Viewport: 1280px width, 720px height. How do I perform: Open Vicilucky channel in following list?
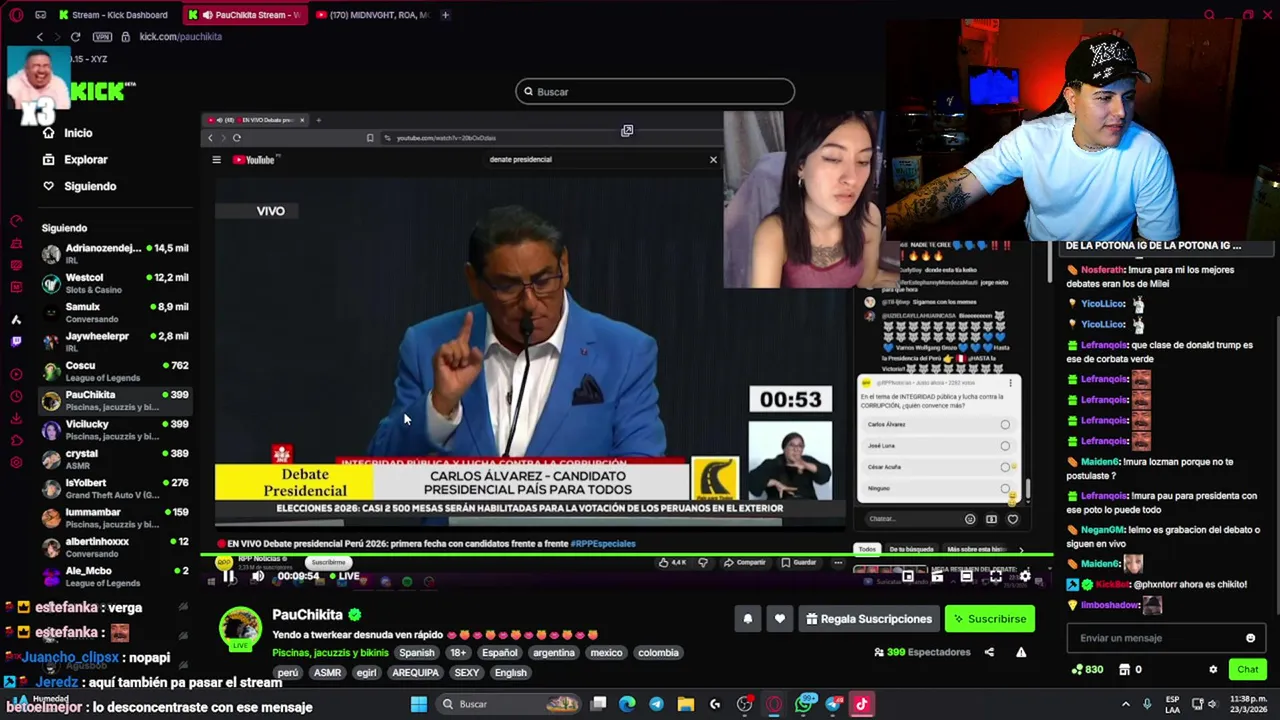pos(115,430)
